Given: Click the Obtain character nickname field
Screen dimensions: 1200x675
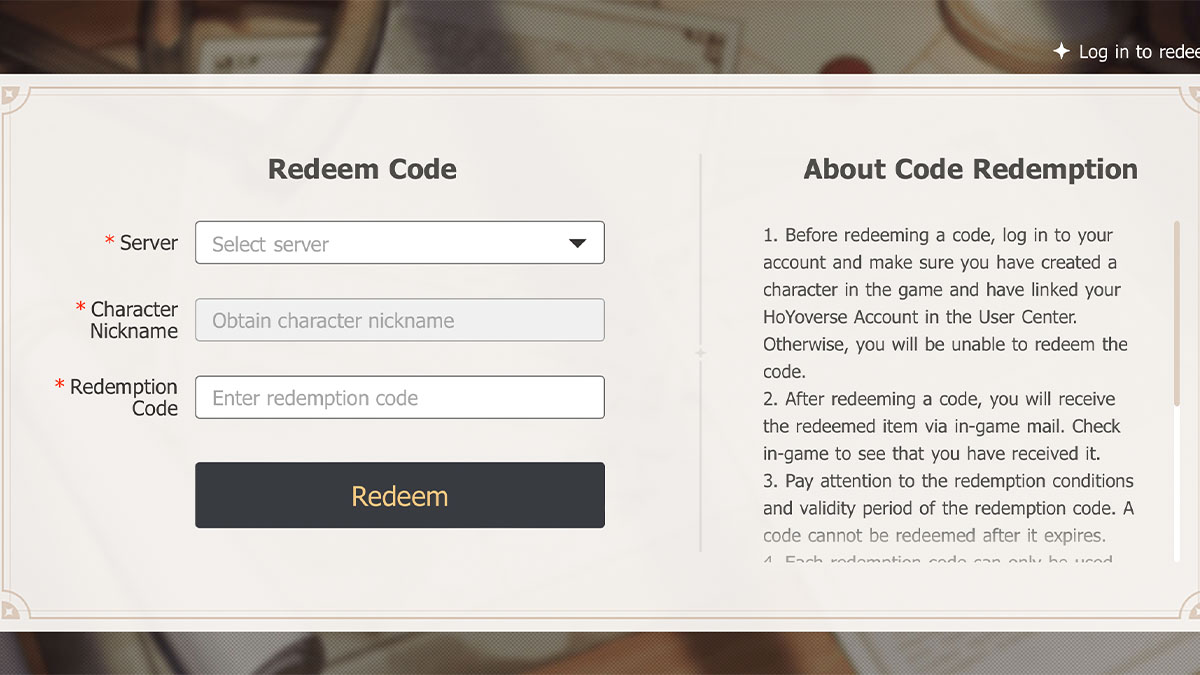Looking at the screenshot, I should point(400,320).
